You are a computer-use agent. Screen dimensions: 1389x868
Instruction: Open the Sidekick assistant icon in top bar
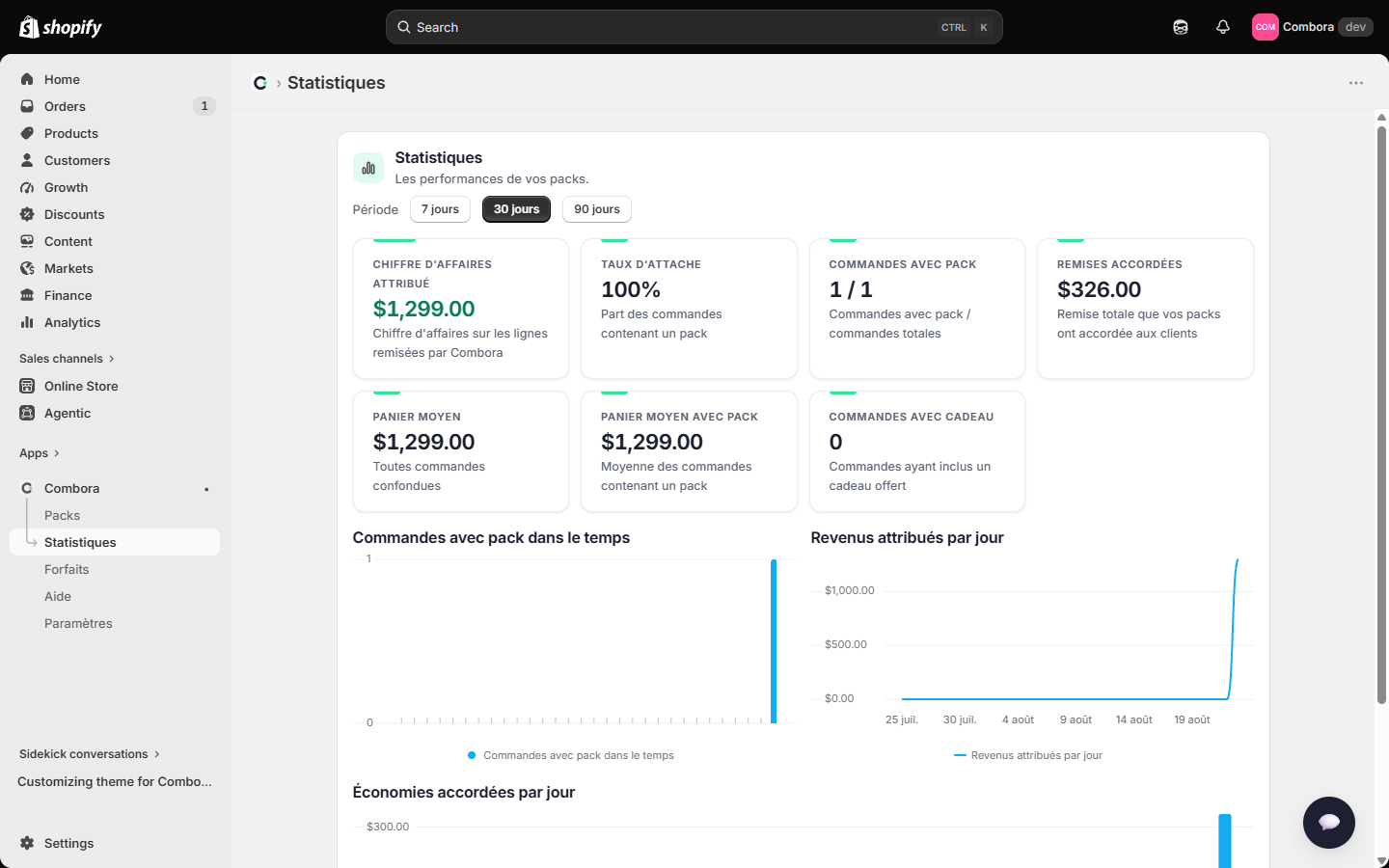1181,27
